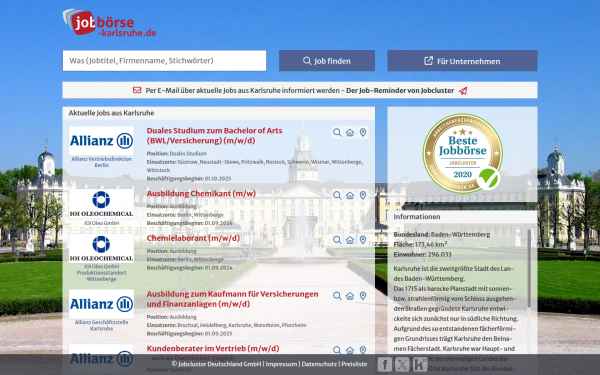Viewport: 600px width, 375px height.
Task: Open IOI Oleo GmbH company link
Action: pyautogui.click(x=101, y=223)
